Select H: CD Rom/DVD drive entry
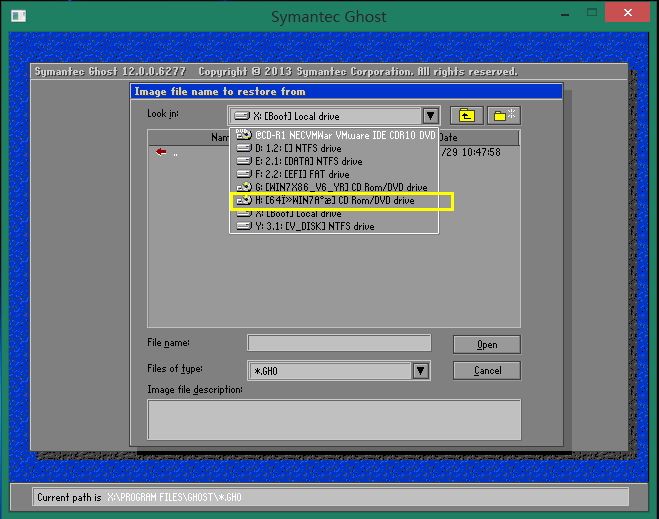 coord(334,200)
